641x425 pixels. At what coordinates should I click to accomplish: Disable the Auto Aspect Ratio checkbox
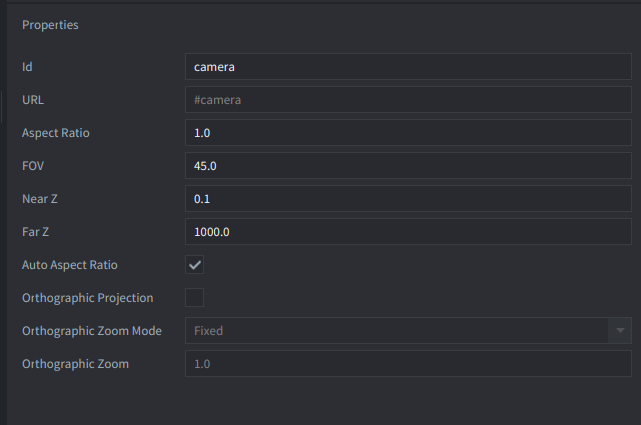(x=195, y=265)
